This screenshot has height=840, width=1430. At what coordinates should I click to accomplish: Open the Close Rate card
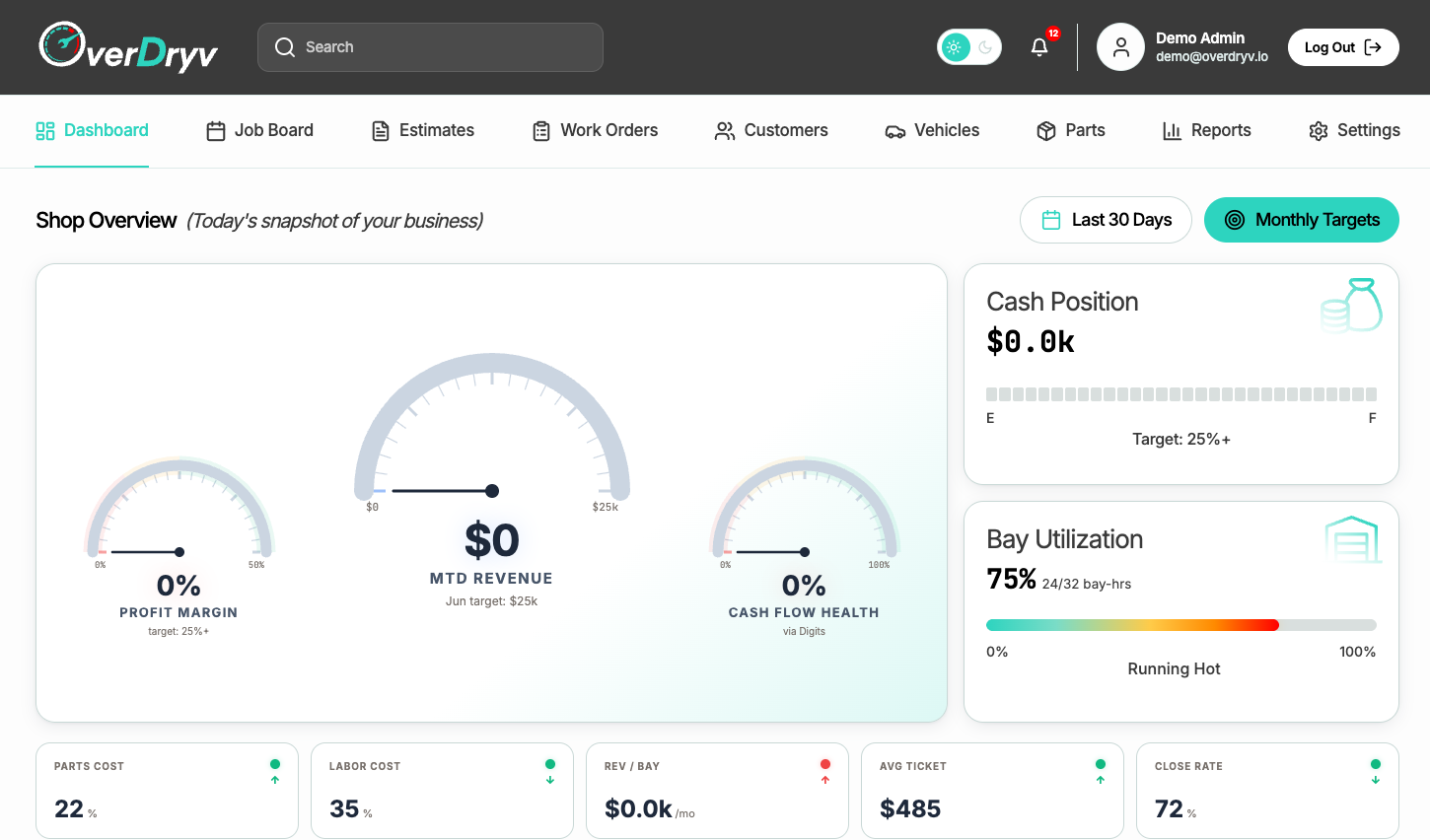pos(1267,791)
